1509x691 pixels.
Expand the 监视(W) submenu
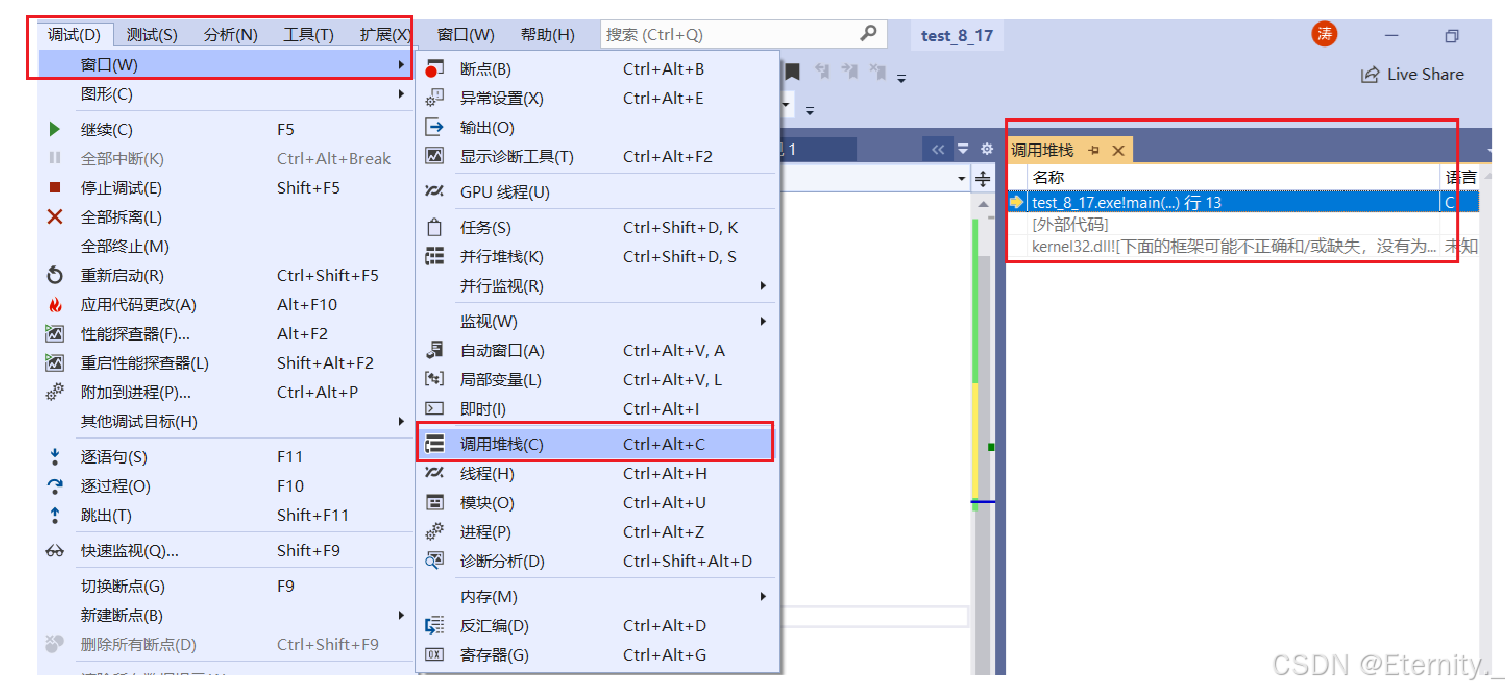coord(597,321)
